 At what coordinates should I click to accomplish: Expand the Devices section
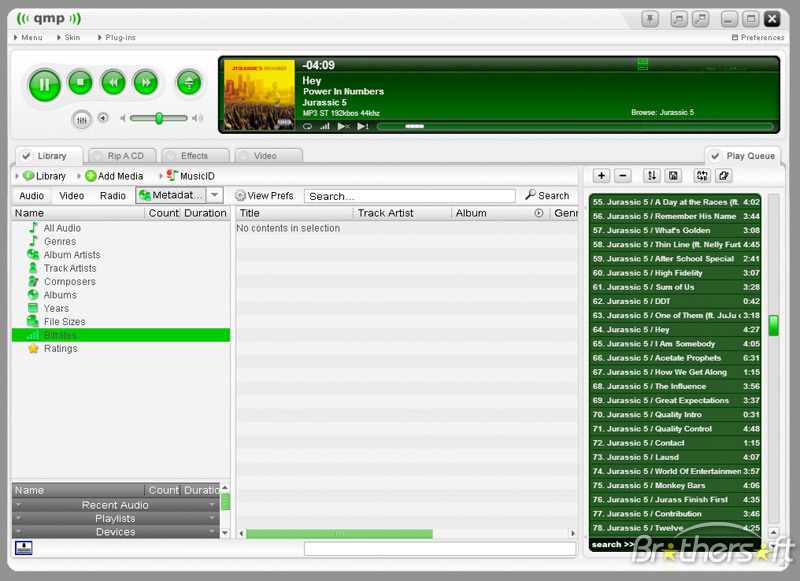[116, 532]
